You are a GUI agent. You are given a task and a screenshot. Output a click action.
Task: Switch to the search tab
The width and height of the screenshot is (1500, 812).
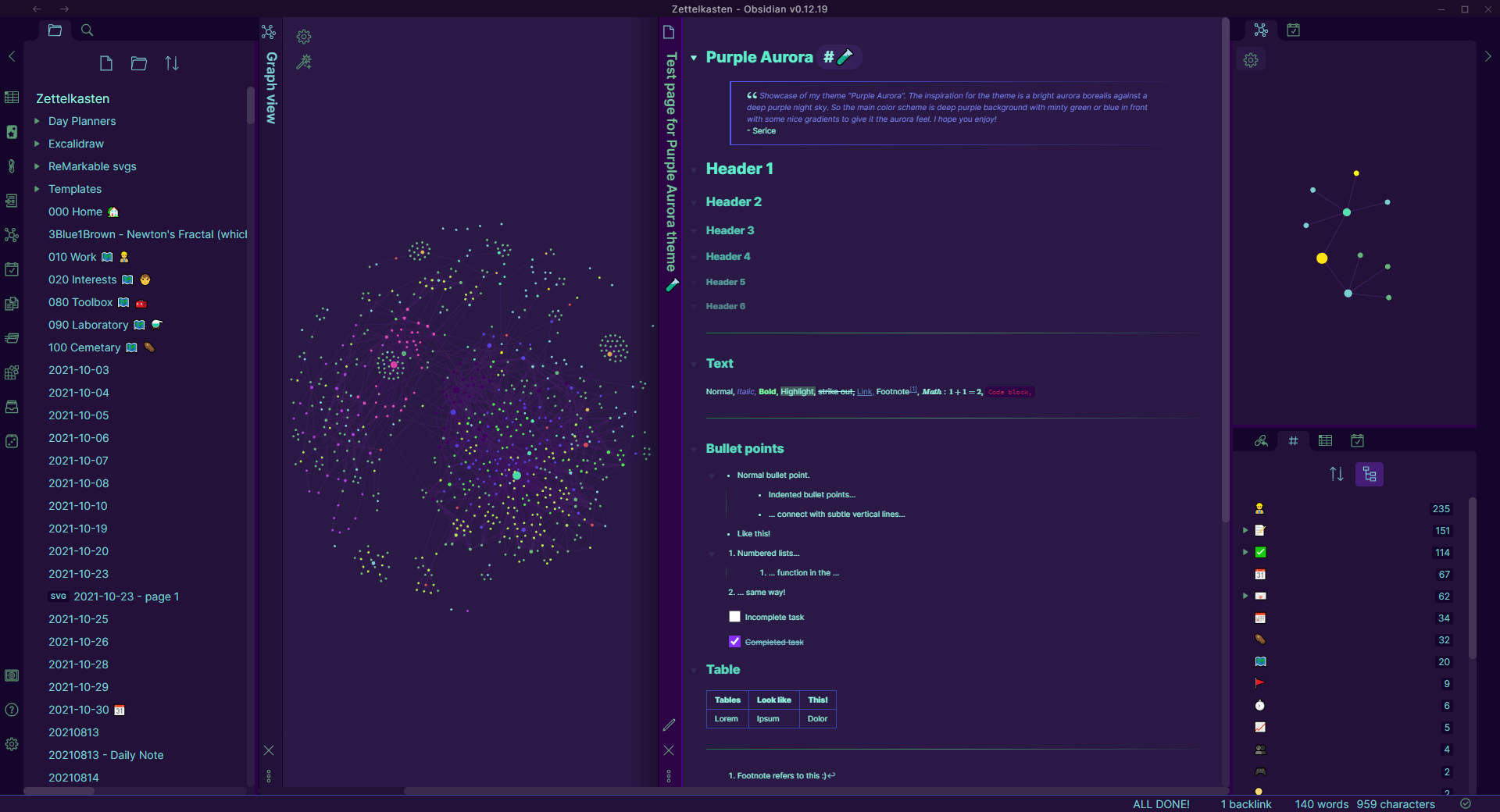[87, 30]
